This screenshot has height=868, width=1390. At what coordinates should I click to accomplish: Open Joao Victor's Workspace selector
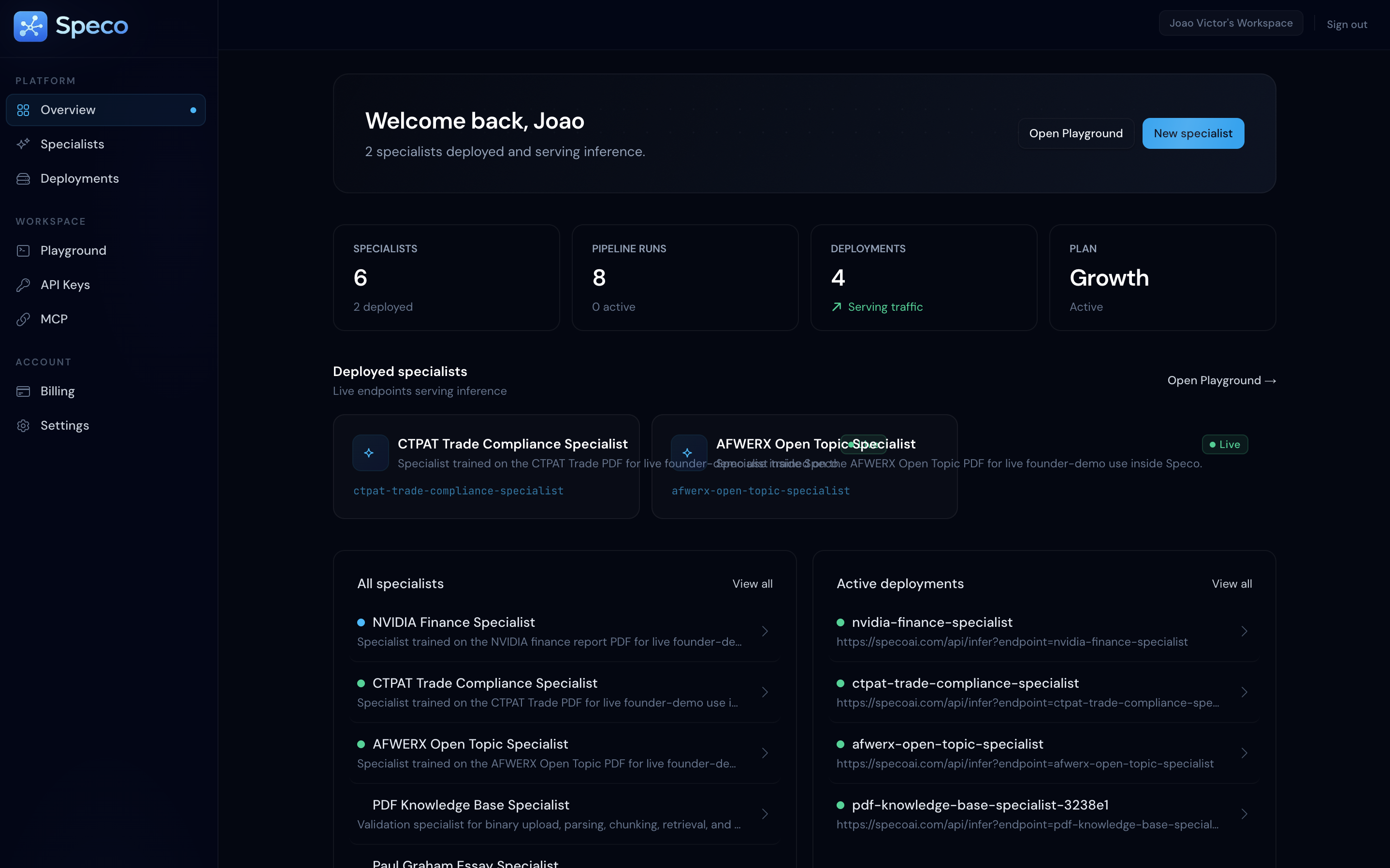click(1231, 23)
